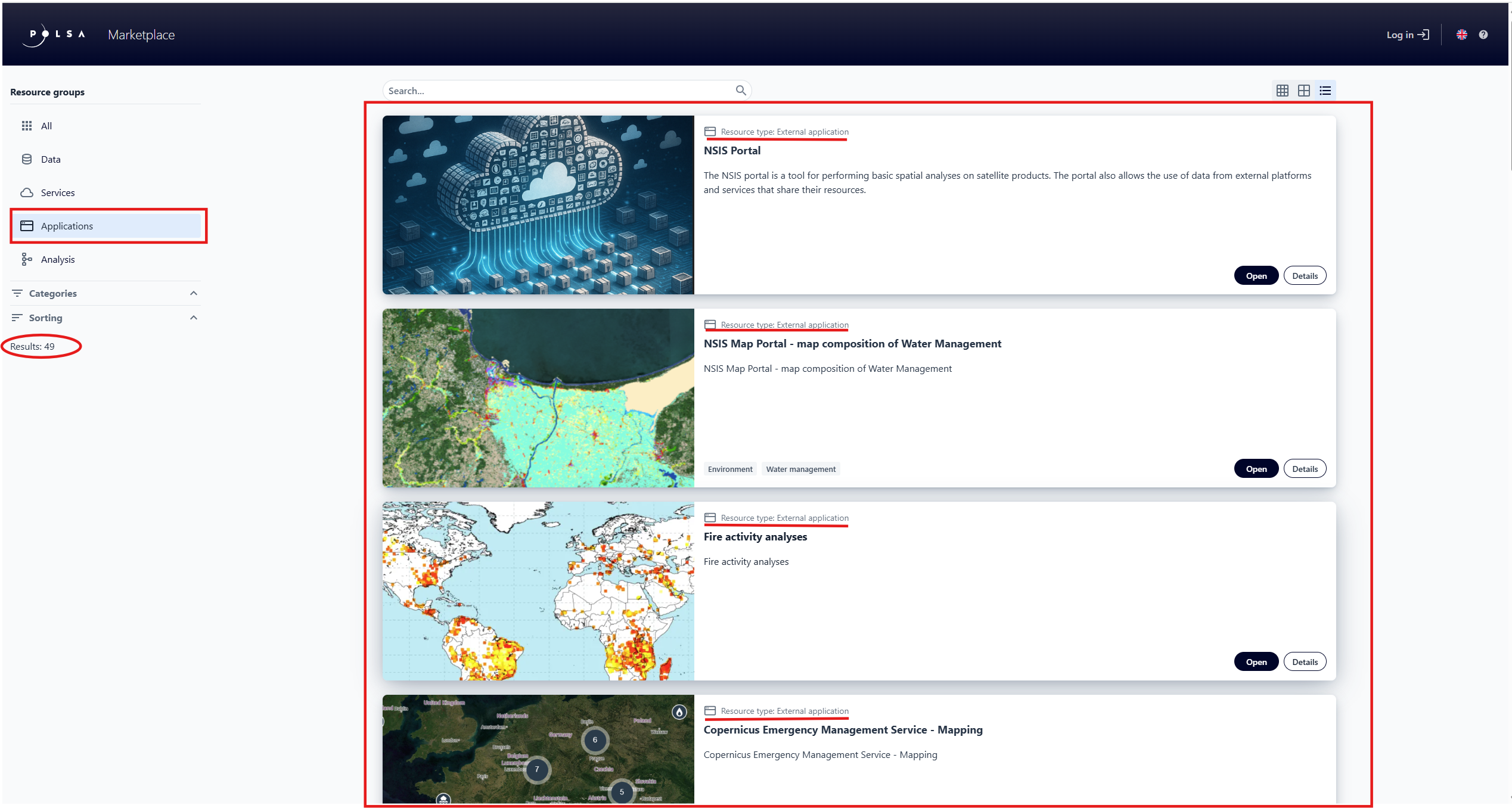Click Details for the NSIS Portal
Screen dimensions: 1512x808
[x=1305, y=275]
